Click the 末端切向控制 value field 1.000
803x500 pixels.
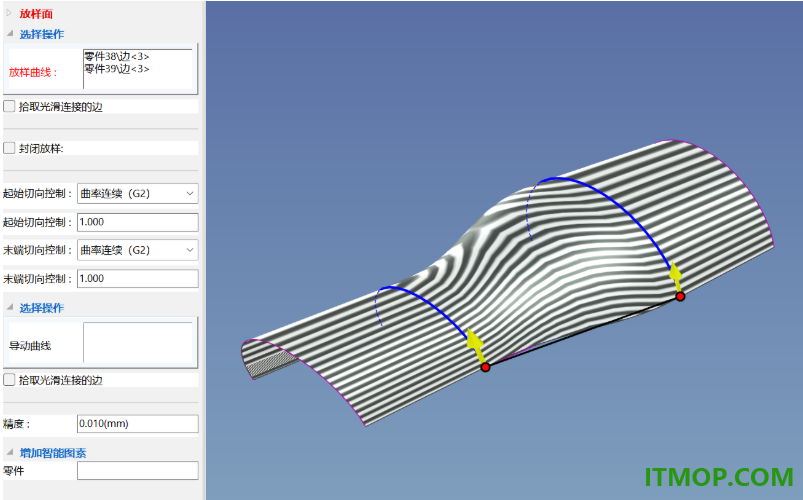(138, 278)
